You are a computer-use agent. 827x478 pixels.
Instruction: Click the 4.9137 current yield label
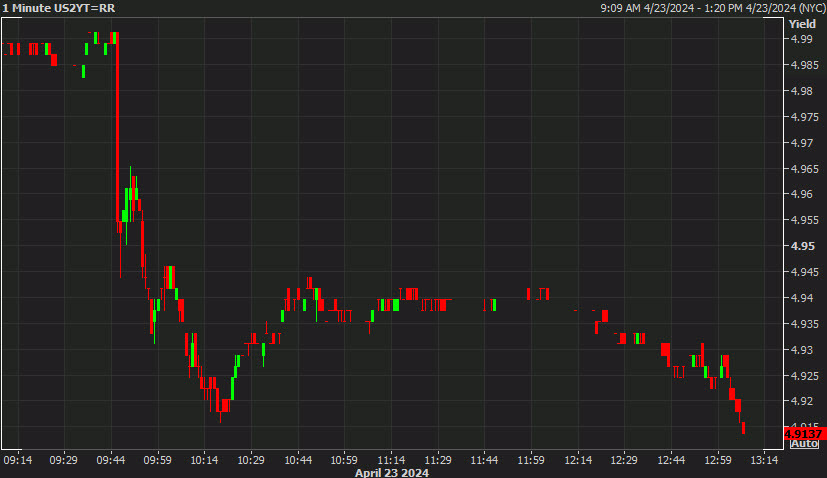[804, 434]
